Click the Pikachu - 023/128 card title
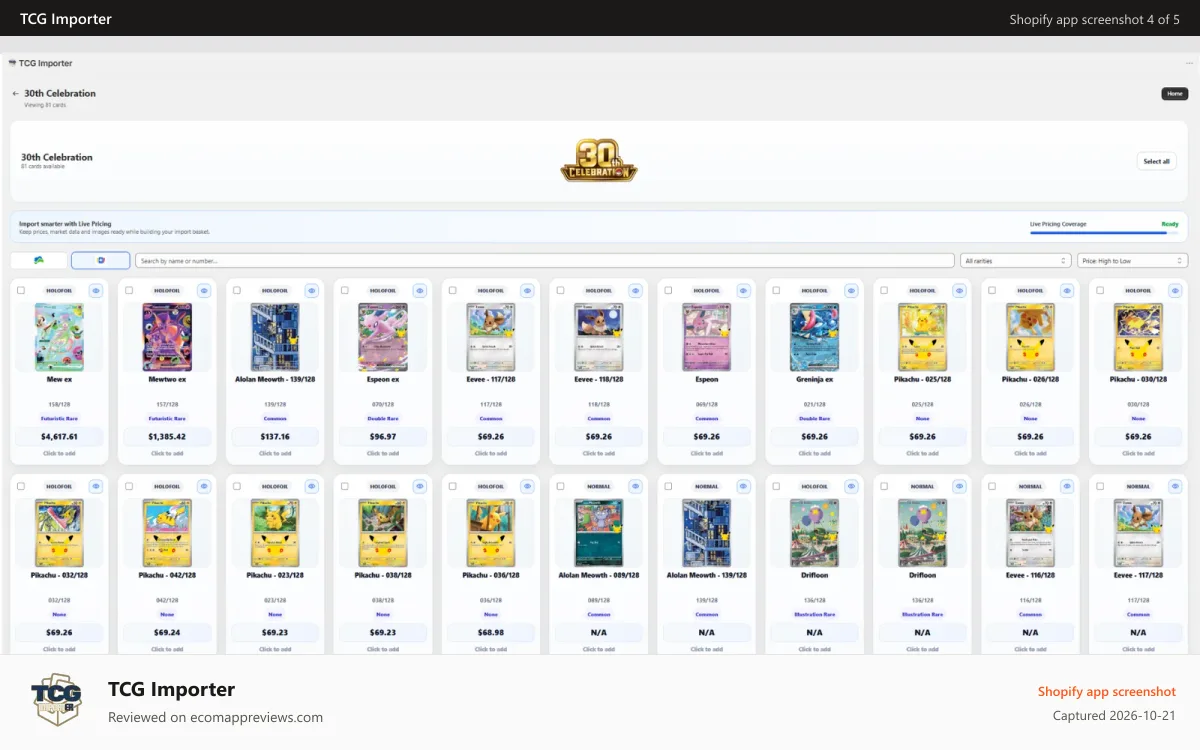1200x750 pixels. click(275, 576)
